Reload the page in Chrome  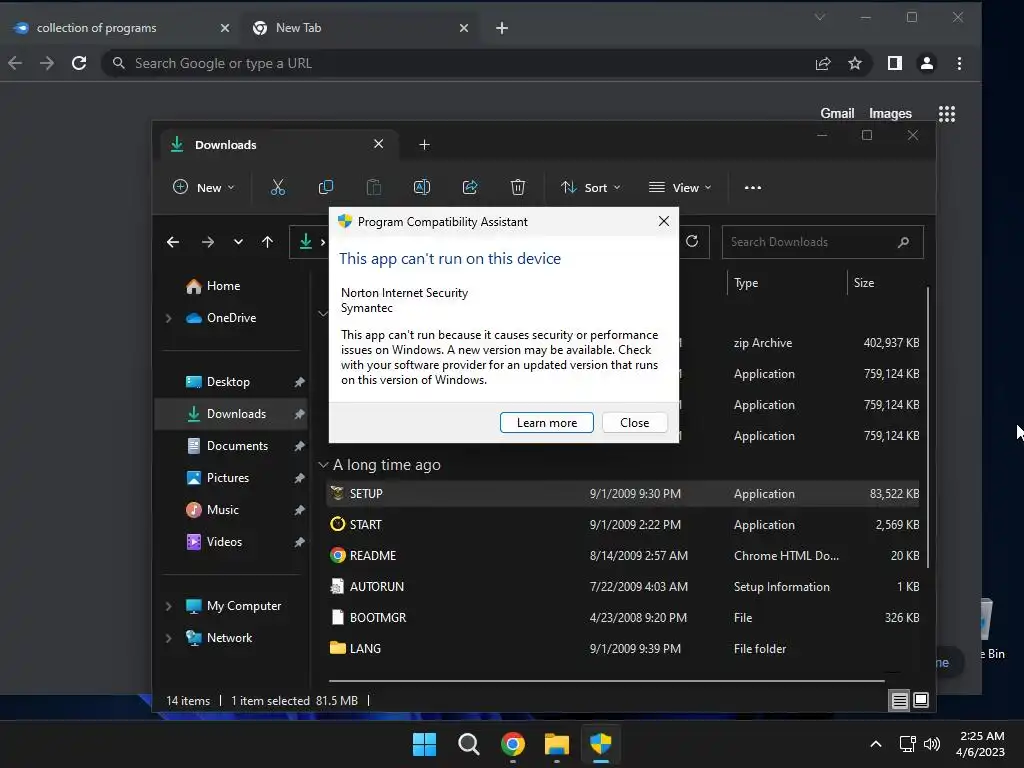pyautogui.click(x=79, y=63)
